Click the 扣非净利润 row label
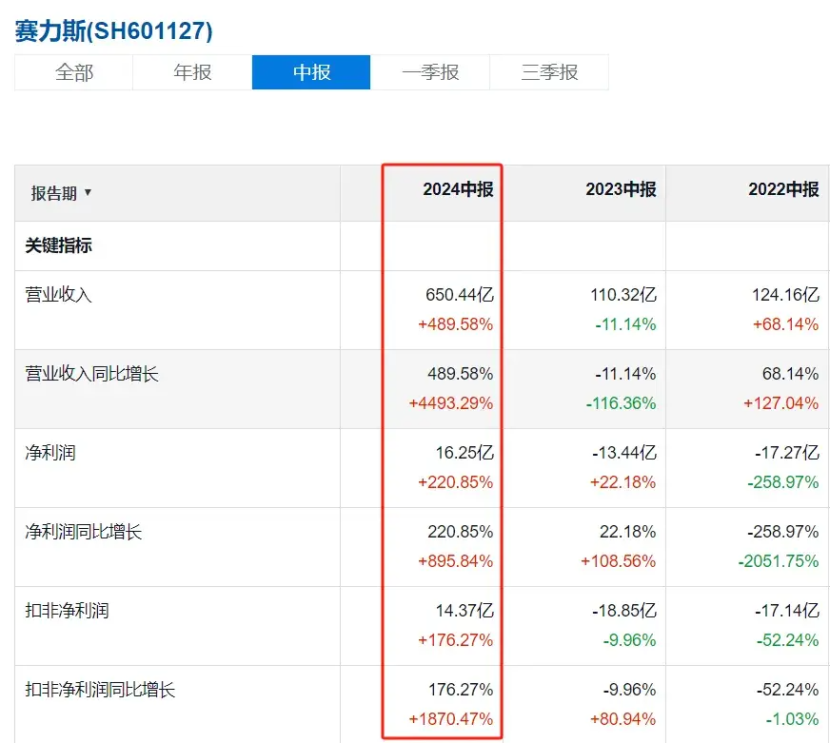The height and width of the screenshot is (743, 830). click(x=67, y=611)
